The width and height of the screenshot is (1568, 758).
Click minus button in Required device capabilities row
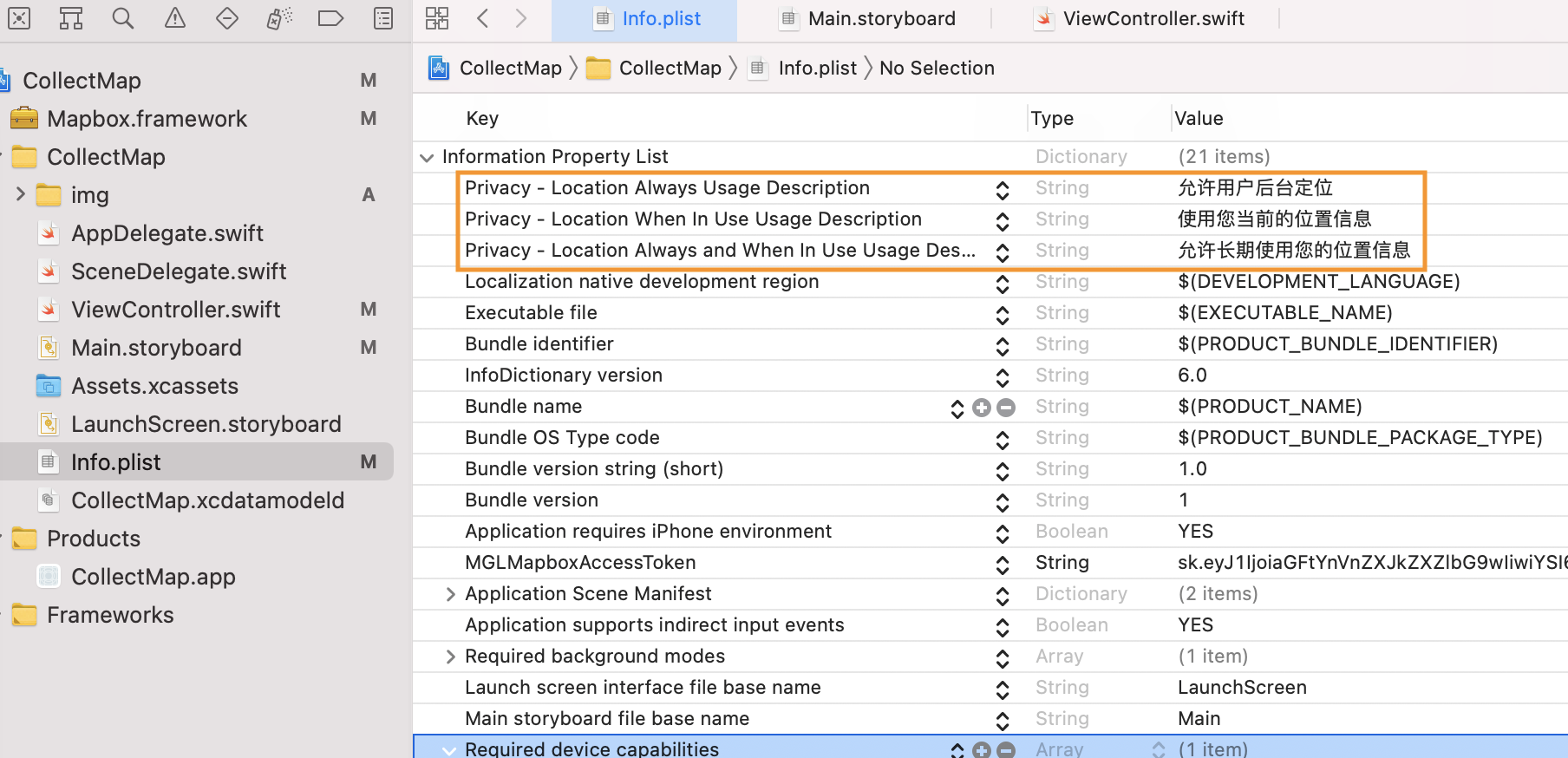point(1006,750)
